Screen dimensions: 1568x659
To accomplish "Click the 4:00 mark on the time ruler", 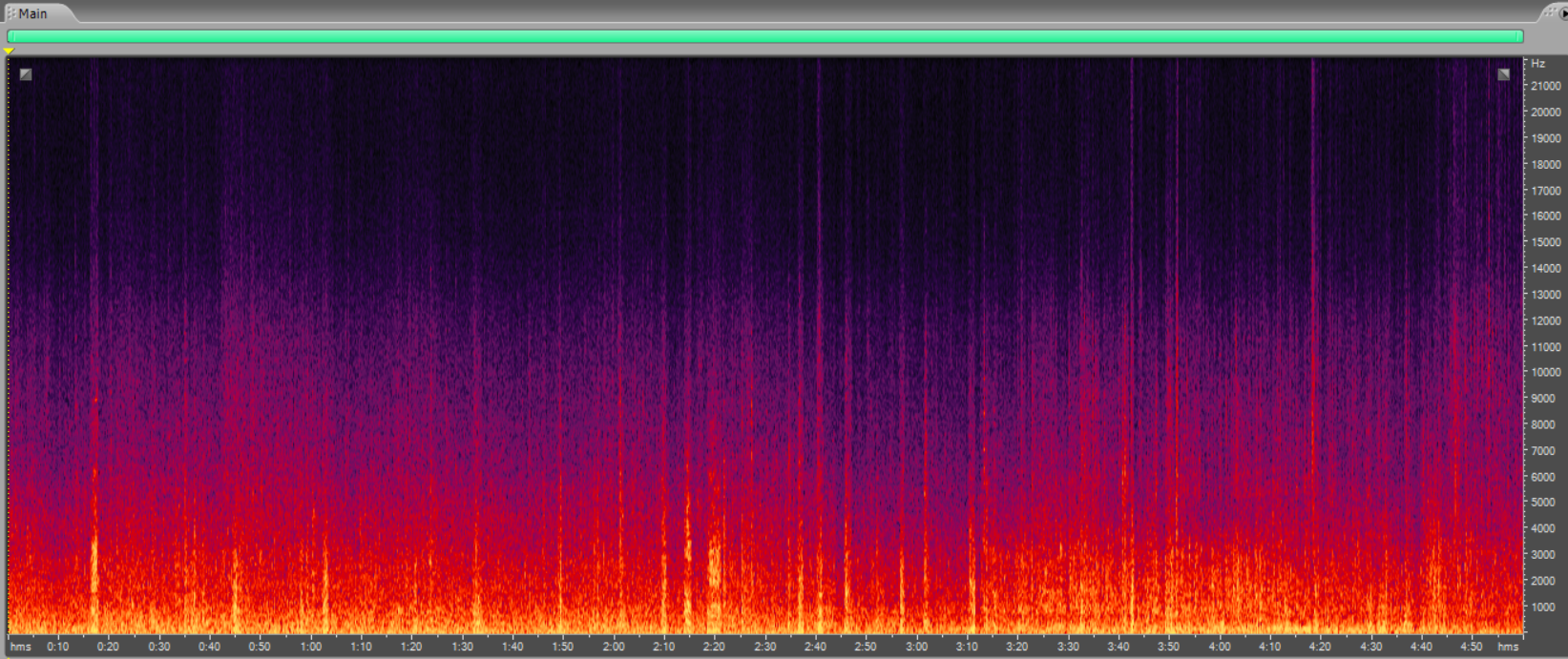I will pyautogui.click(x=1220, y=647).
